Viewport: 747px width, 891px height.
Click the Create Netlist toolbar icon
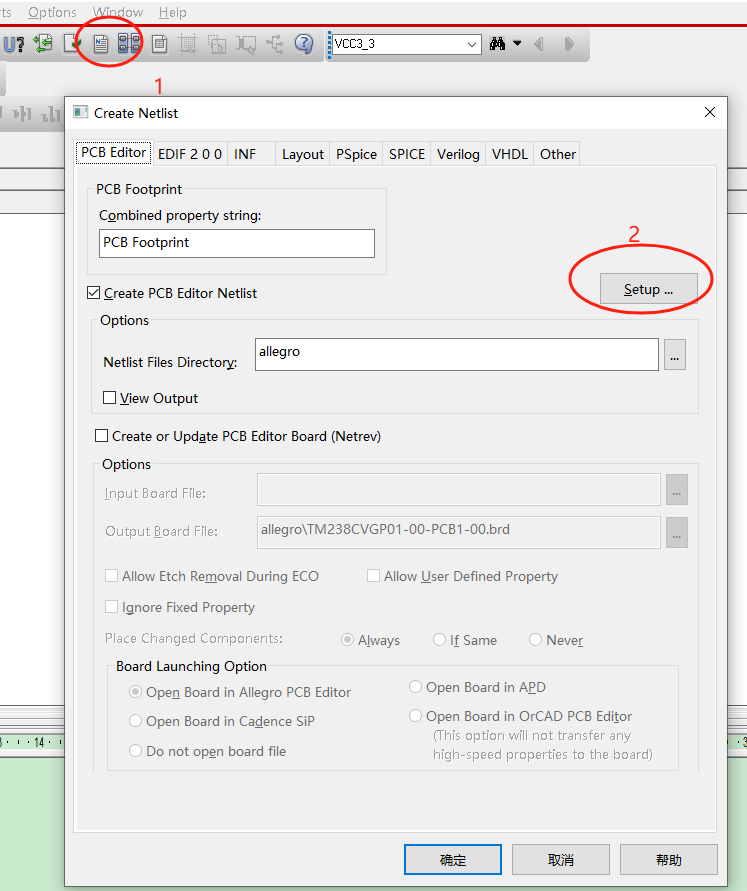pos(101,44)
